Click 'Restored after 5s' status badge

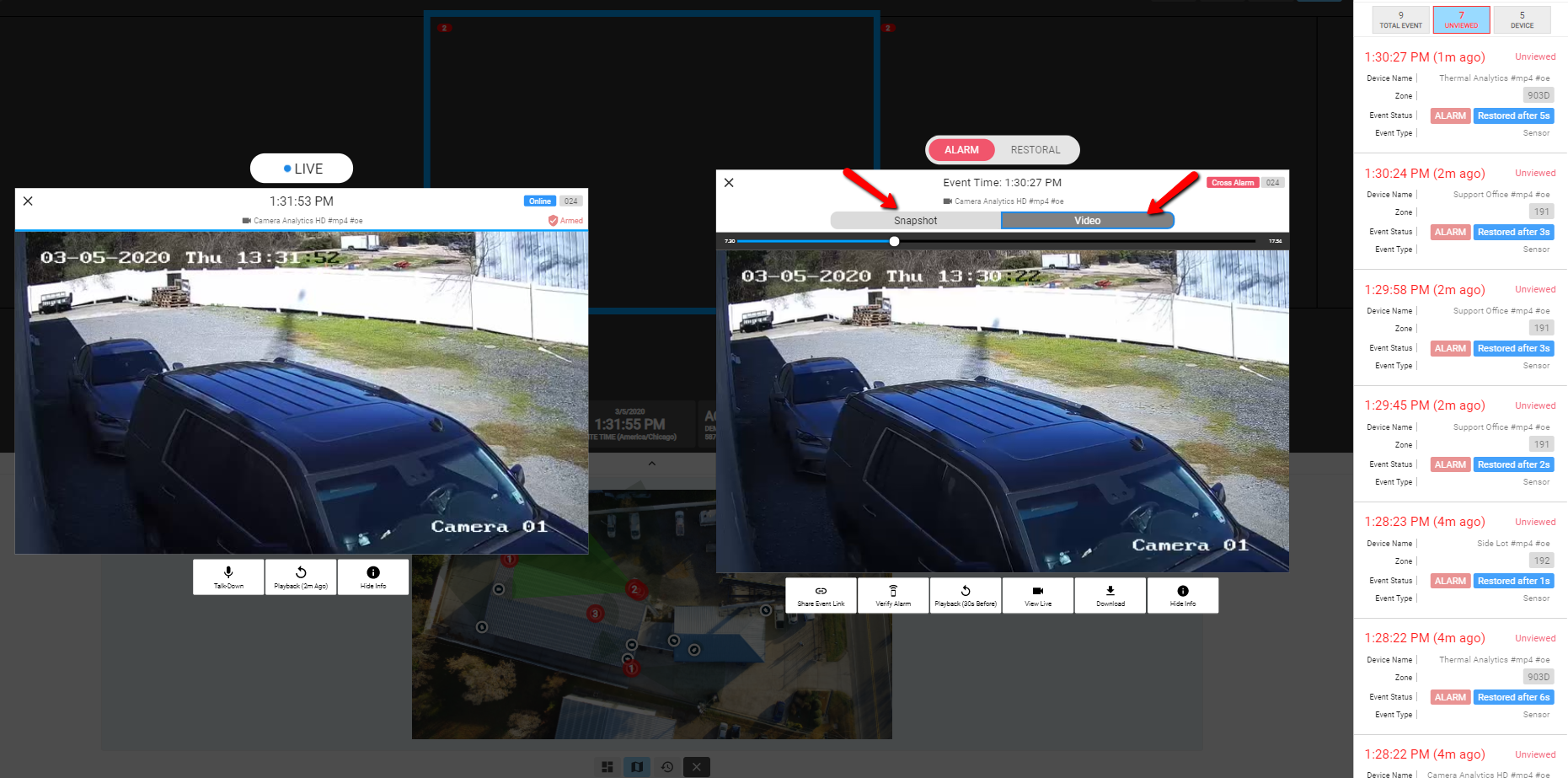pos(1513,115)
